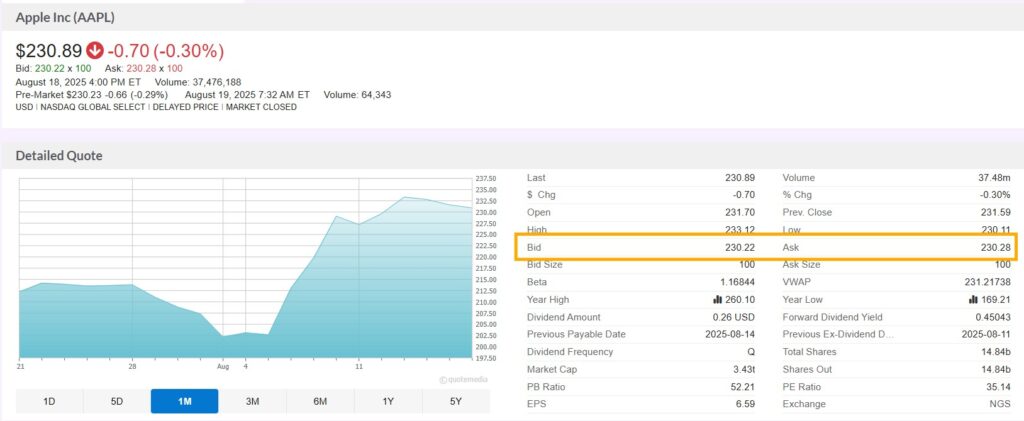Viewport: 1024px width, 421px height.
Task: Switch chart to 1Y range
Action: 388,401
